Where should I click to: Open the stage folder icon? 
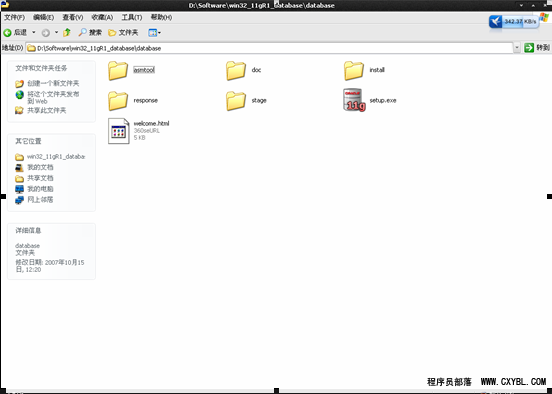pyautogui.click(x=236, y=101)
